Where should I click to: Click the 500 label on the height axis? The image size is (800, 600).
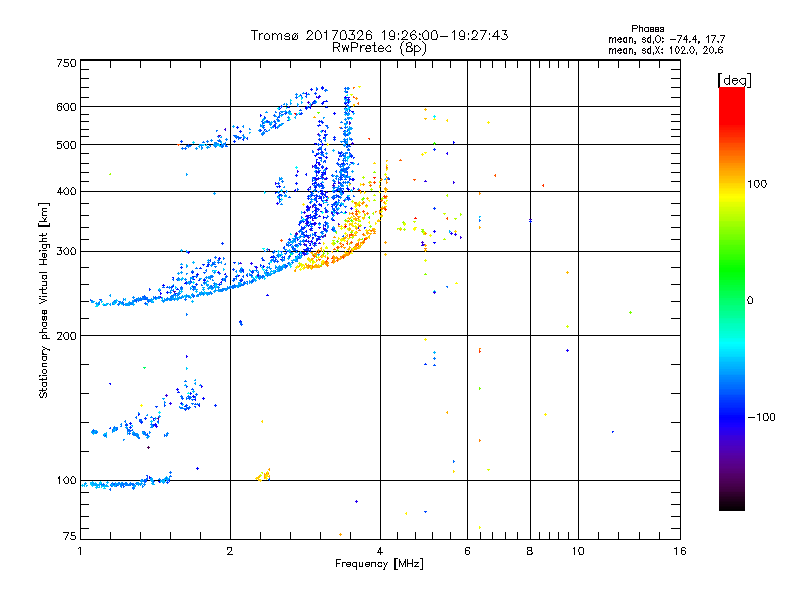point(66,145)
